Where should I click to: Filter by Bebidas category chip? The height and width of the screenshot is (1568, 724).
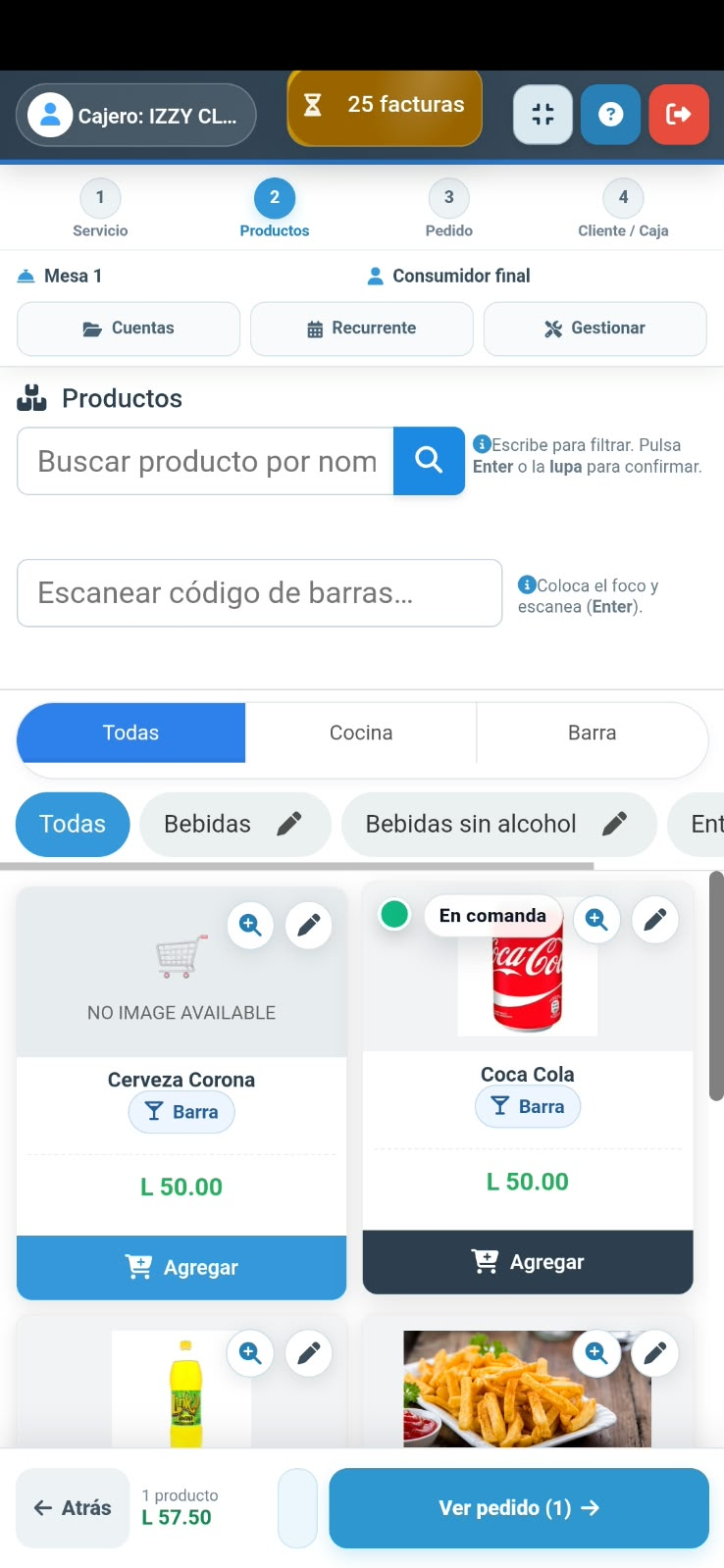click(208, 825)
